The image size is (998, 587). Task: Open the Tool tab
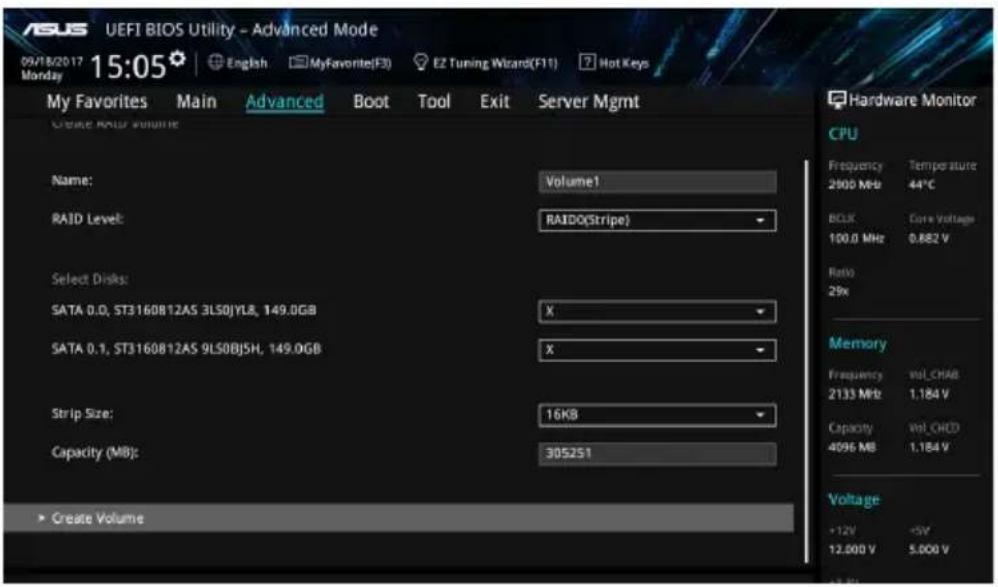pyautogui.click(x=434, y=101)
